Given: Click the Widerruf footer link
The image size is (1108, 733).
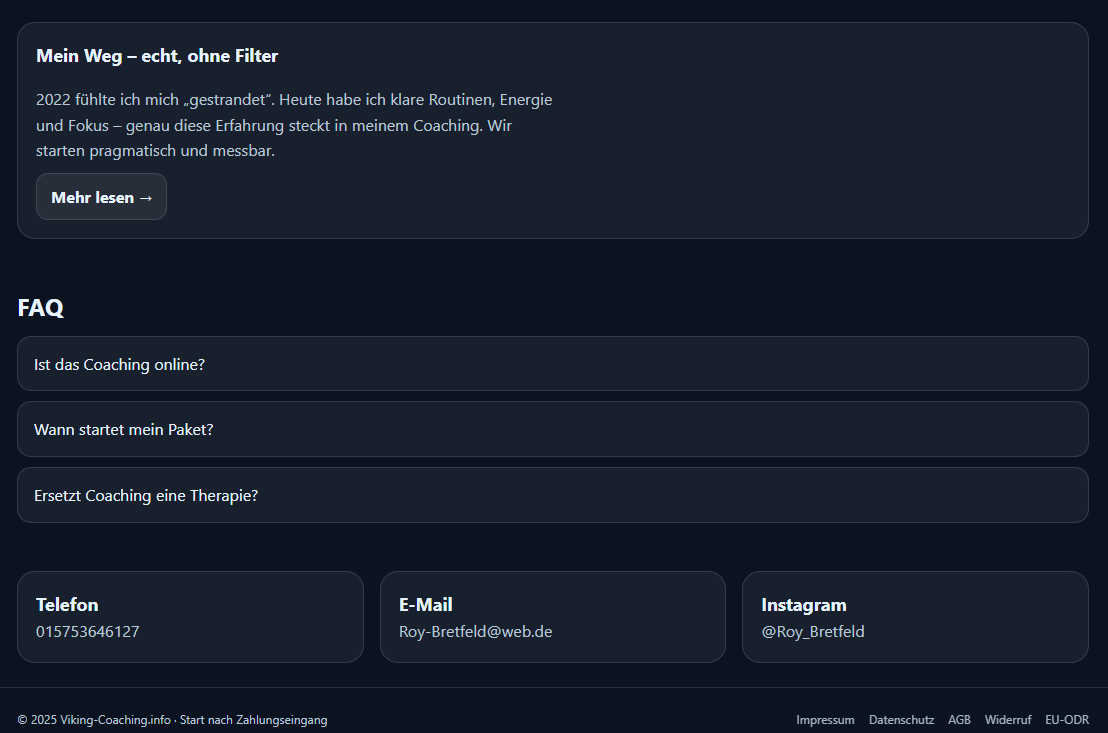Looking at the screenshot, I should point(1007,720).
